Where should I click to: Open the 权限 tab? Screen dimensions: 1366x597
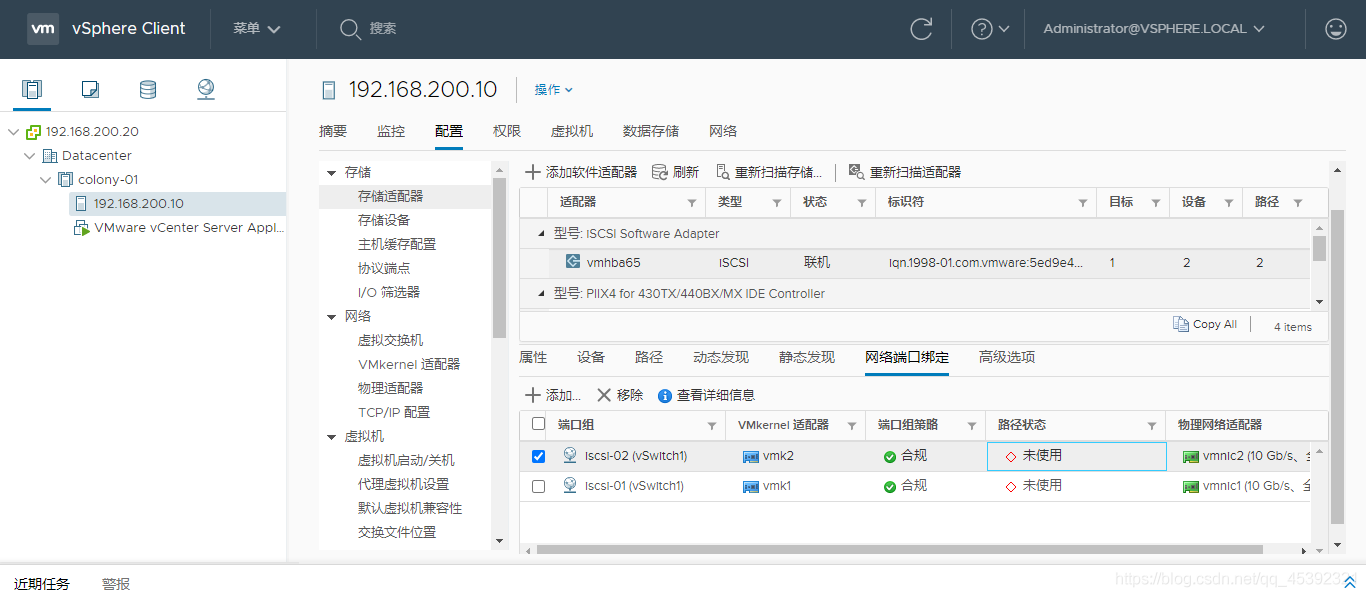coord(507,131)
